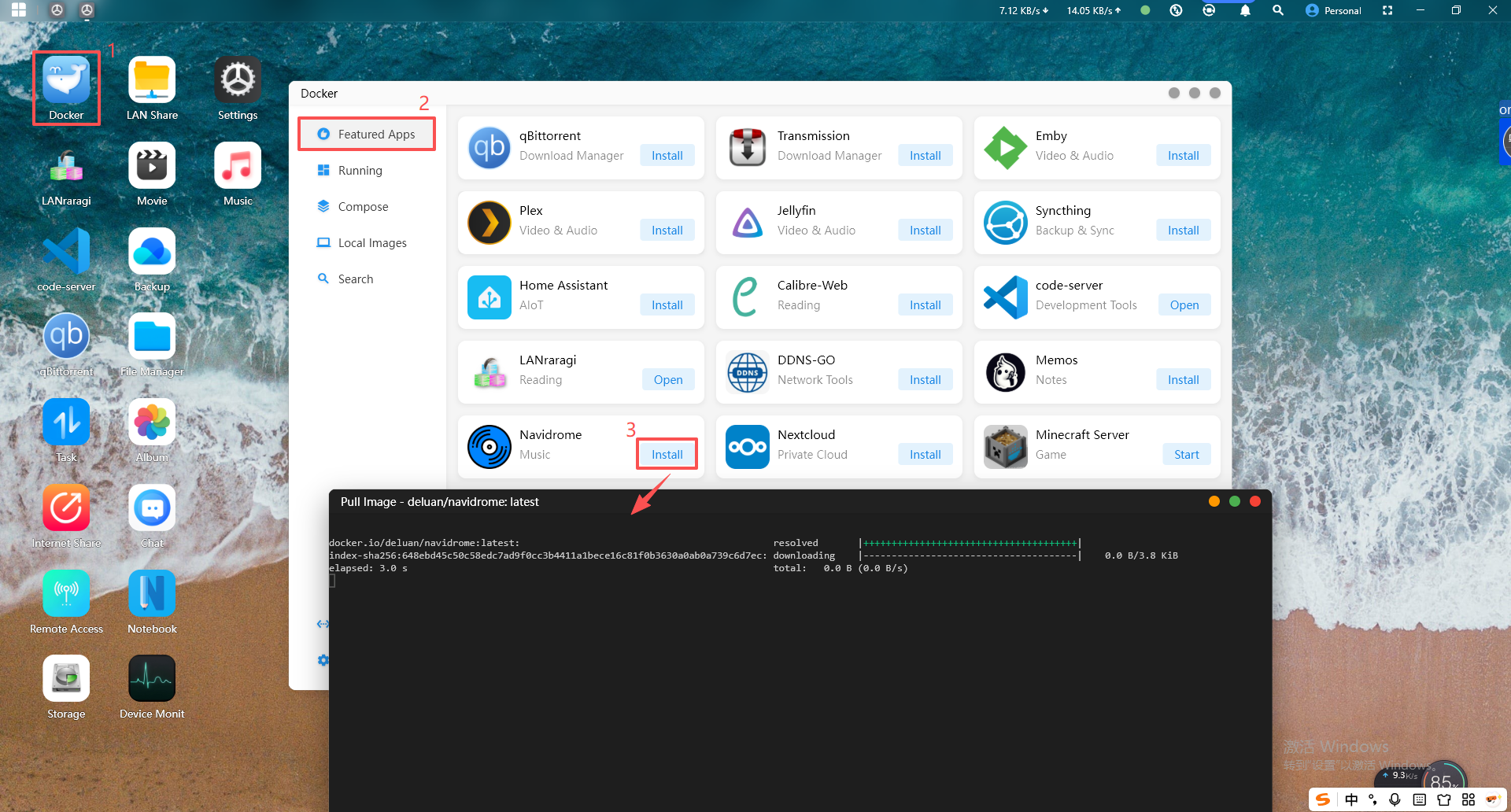The height and width of the screenshot is (812, 1511).
Task: Install Calibre-Web
Action: click(x=925, y=305)
